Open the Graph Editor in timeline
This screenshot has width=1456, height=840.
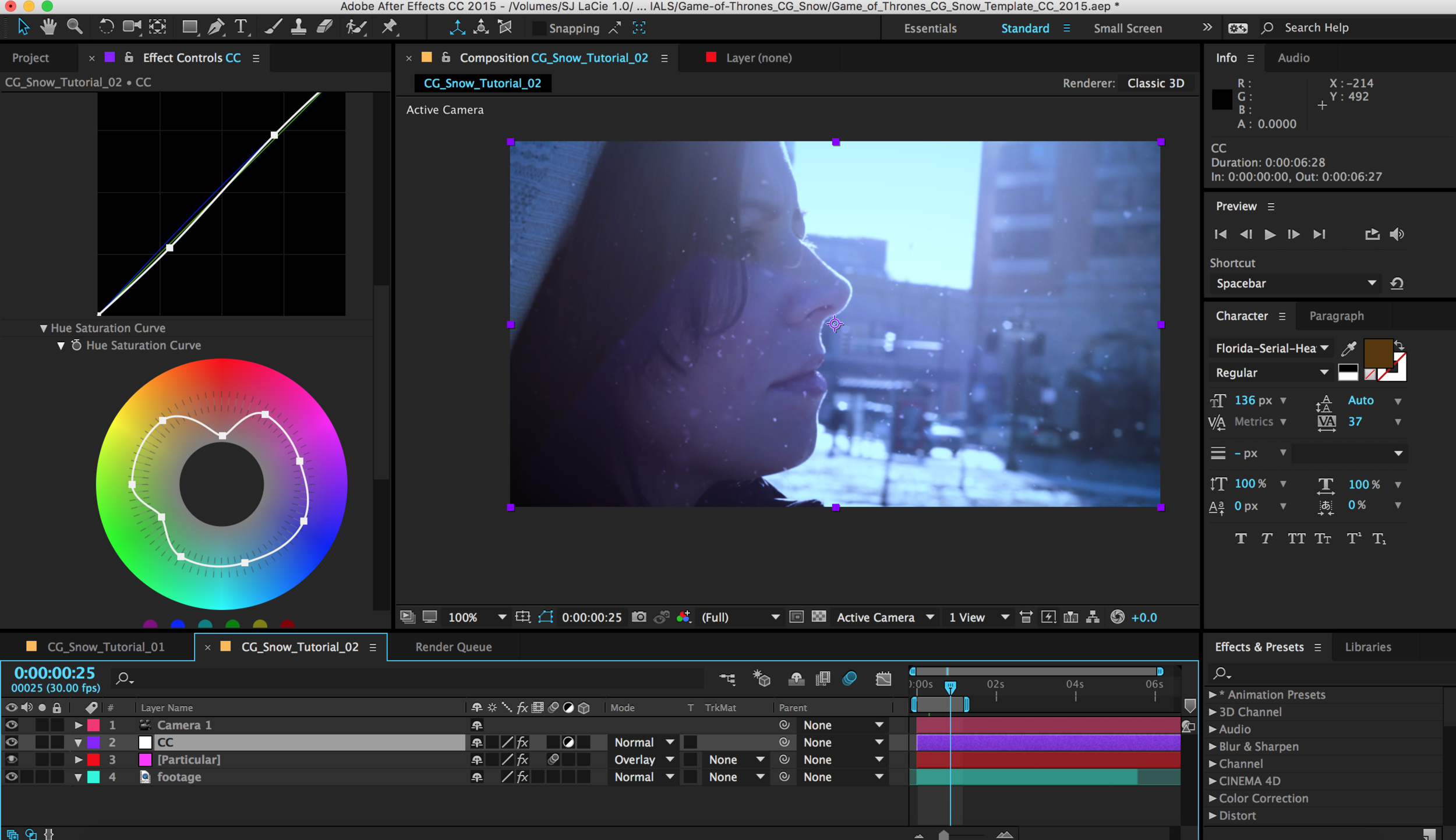[x=884, y=678]
